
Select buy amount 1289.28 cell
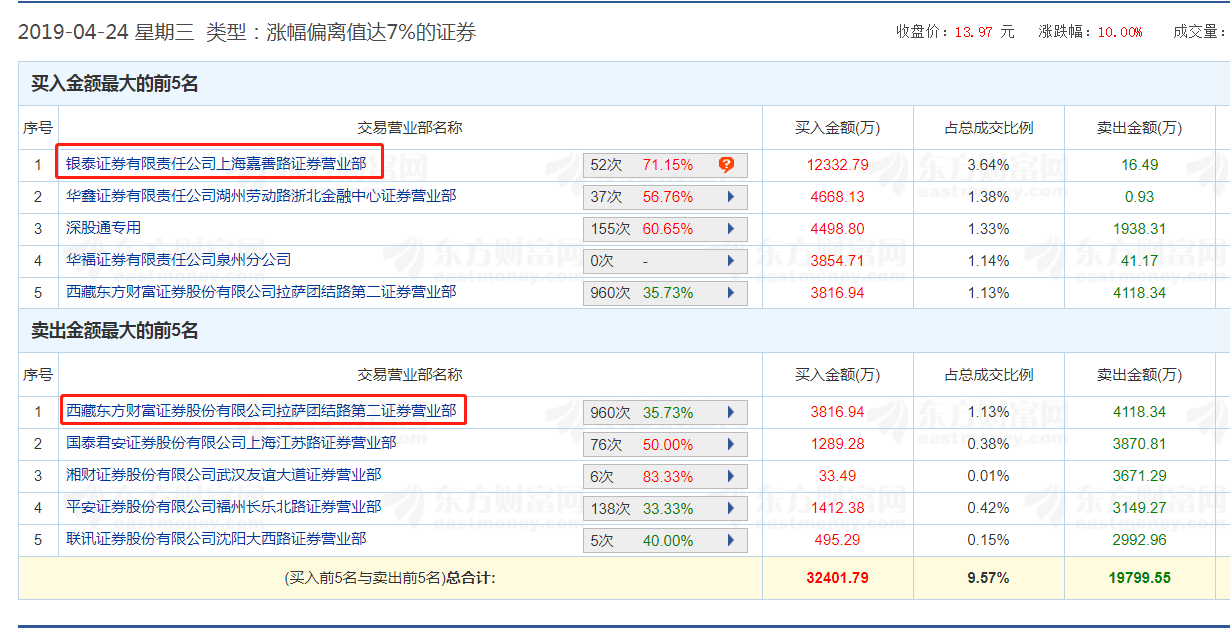tap(837, 444)
